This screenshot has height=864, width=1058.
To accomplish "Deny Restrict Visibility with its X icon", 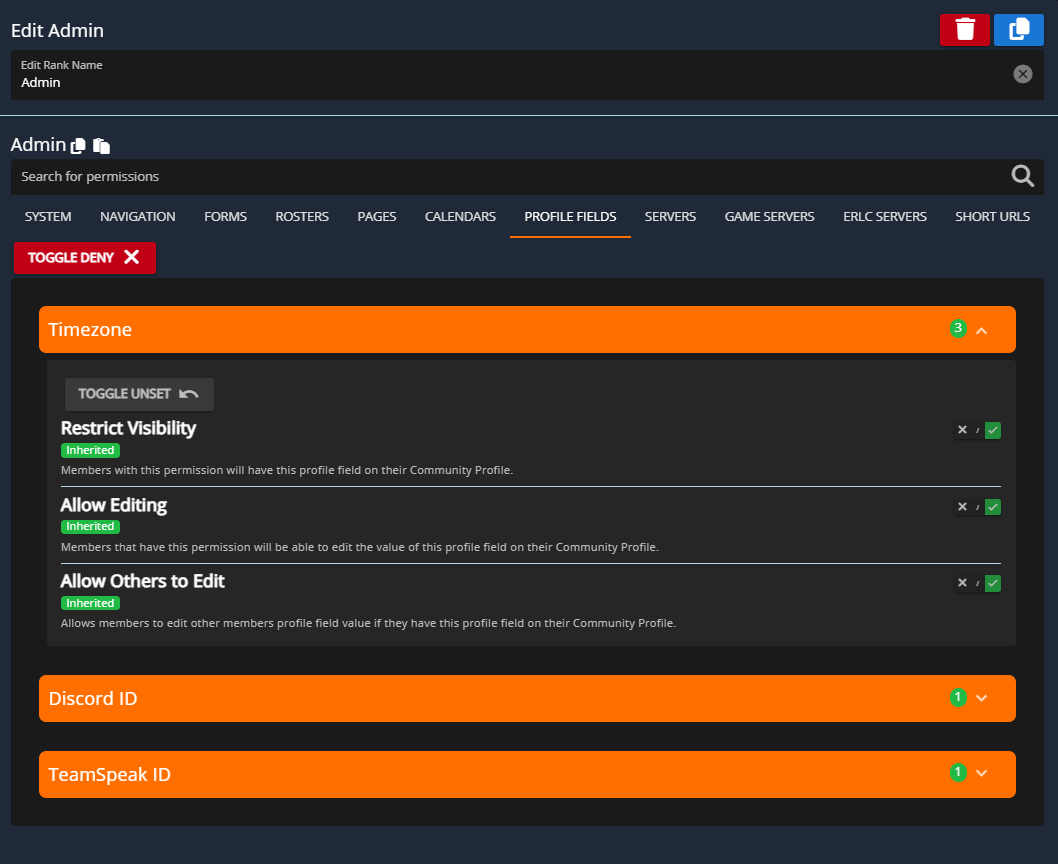I will (x=962, y=430).
